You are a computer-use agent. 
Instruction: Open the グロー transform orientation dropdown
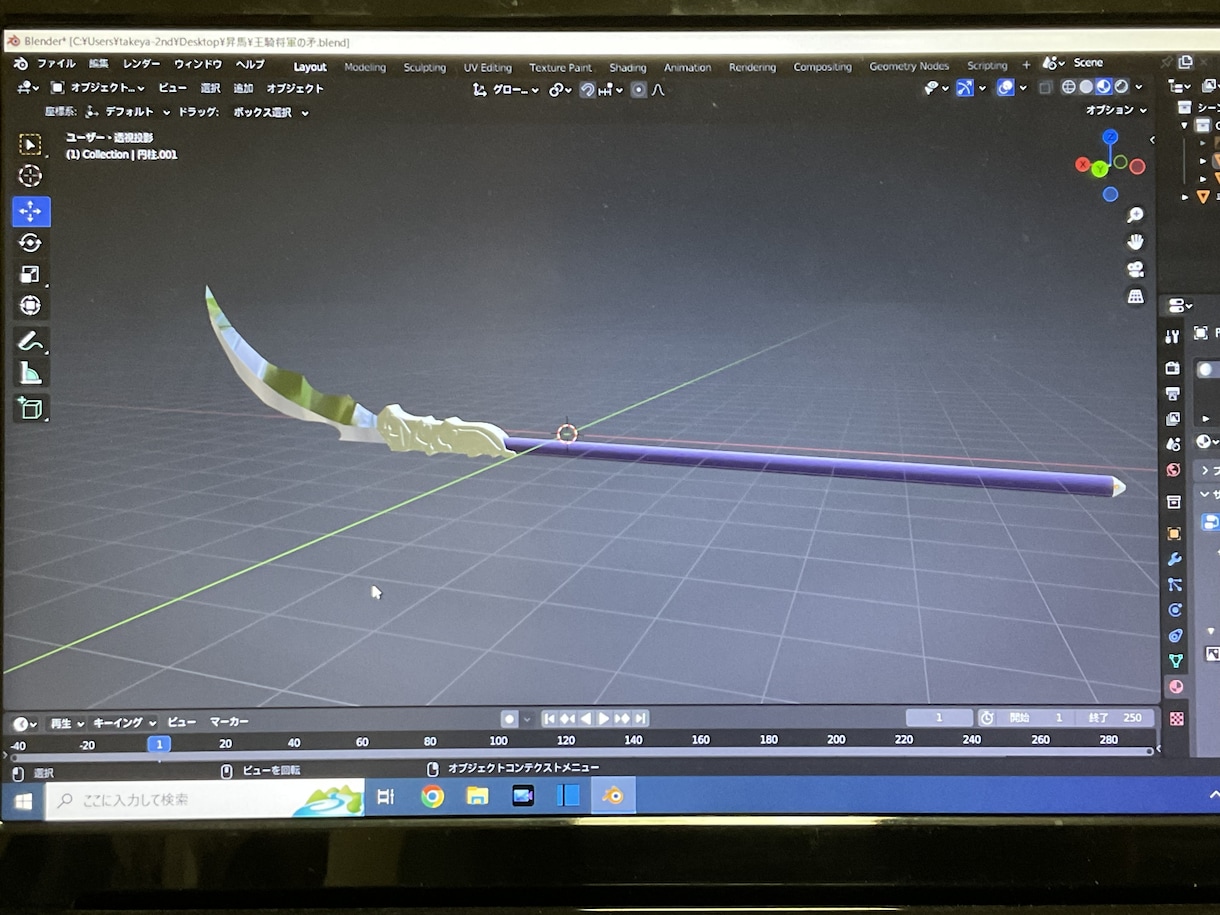[505, 90]
